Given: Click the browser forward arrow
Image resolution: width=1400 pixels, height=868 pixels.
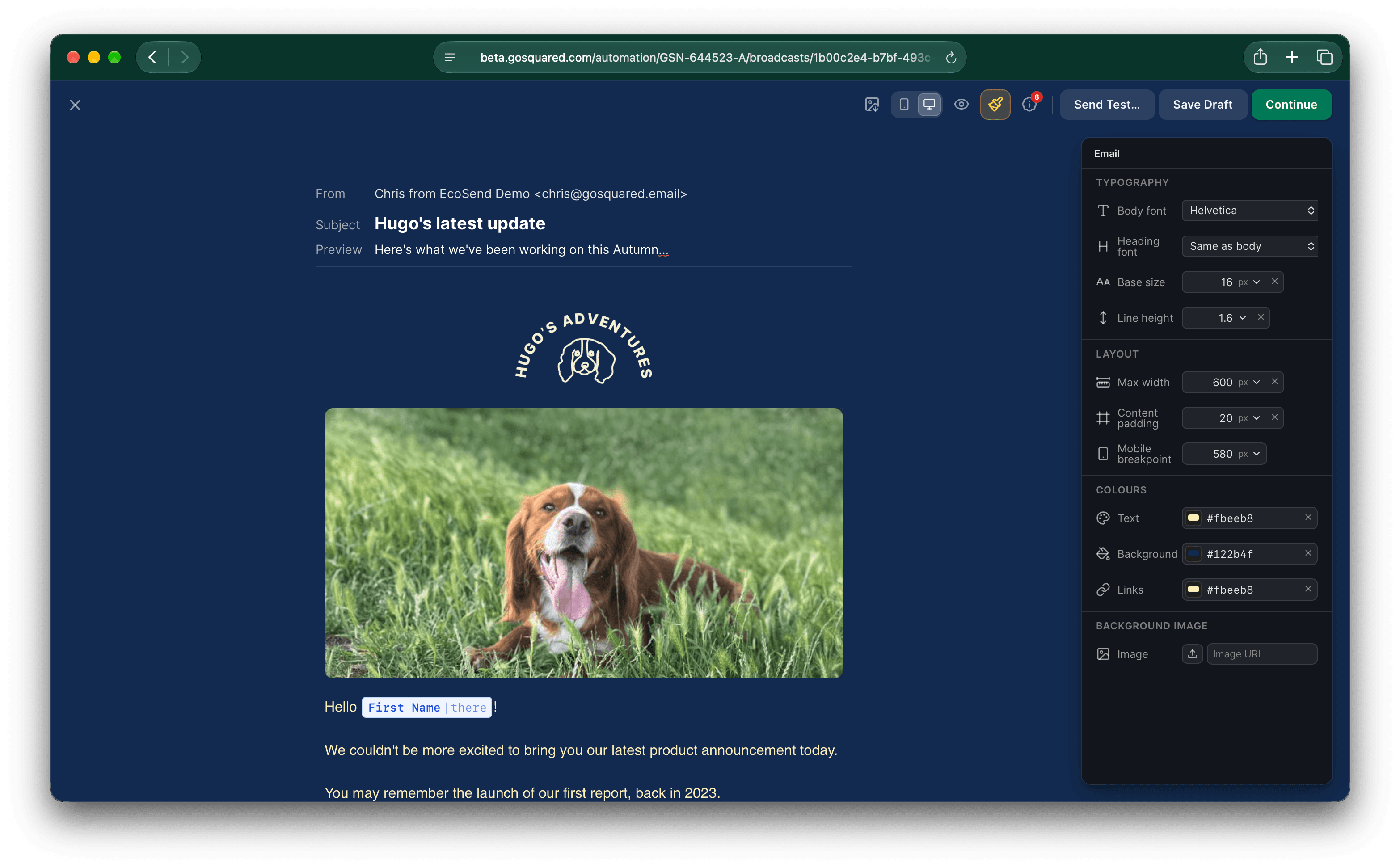Looking at the screenshot, I should pos(184,57).
